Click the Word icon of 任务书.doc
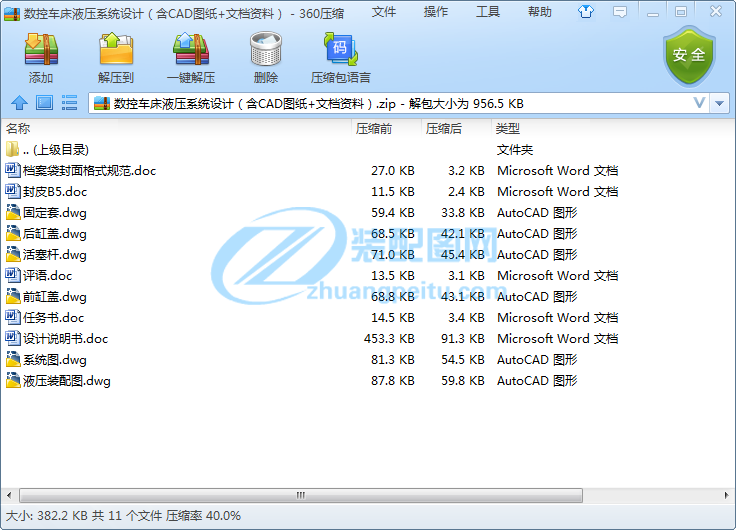The image size is (736, 530). pos(13,317)
